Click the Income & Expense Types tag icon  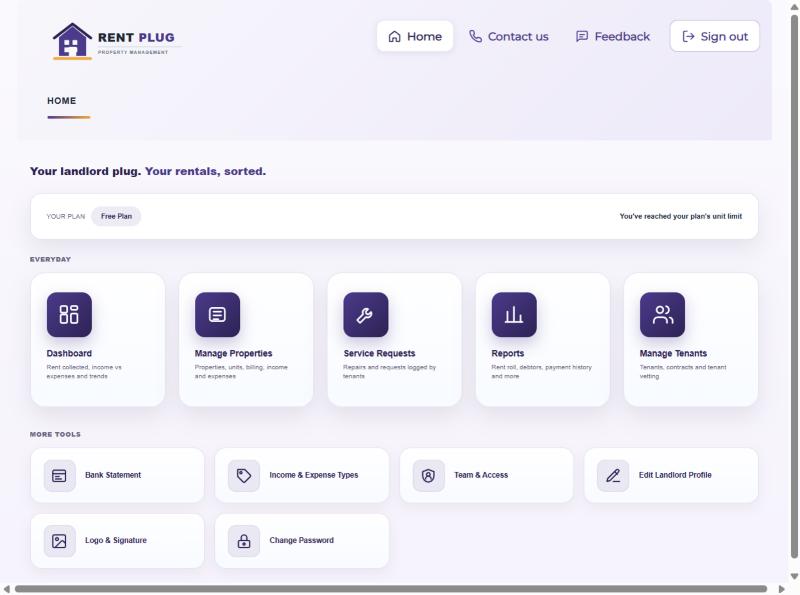(x=244, y=476)
